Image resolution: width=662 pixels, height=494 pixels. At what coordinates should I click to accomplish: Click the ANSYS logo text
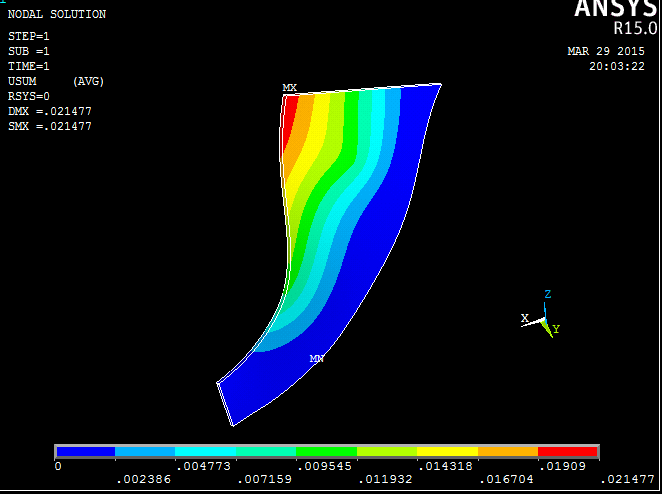[x=617, y=8]
